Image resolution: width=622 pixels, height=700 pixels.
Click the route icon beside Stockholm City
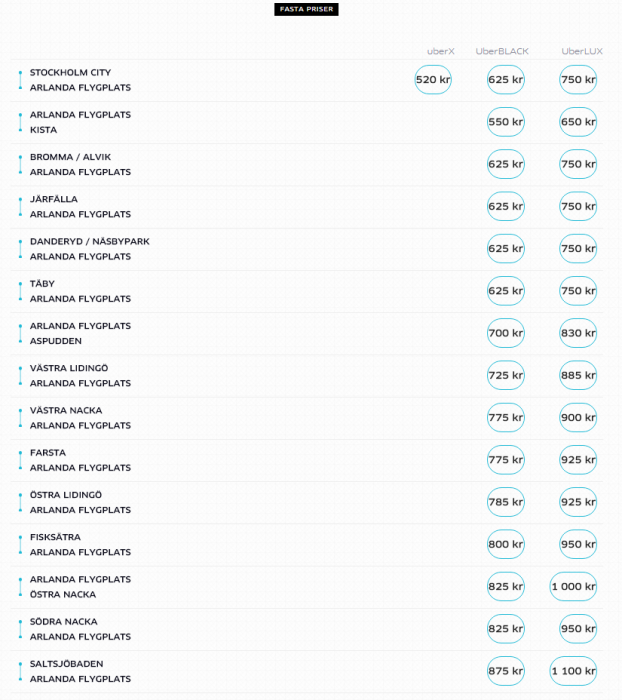(x=20, y=80)
